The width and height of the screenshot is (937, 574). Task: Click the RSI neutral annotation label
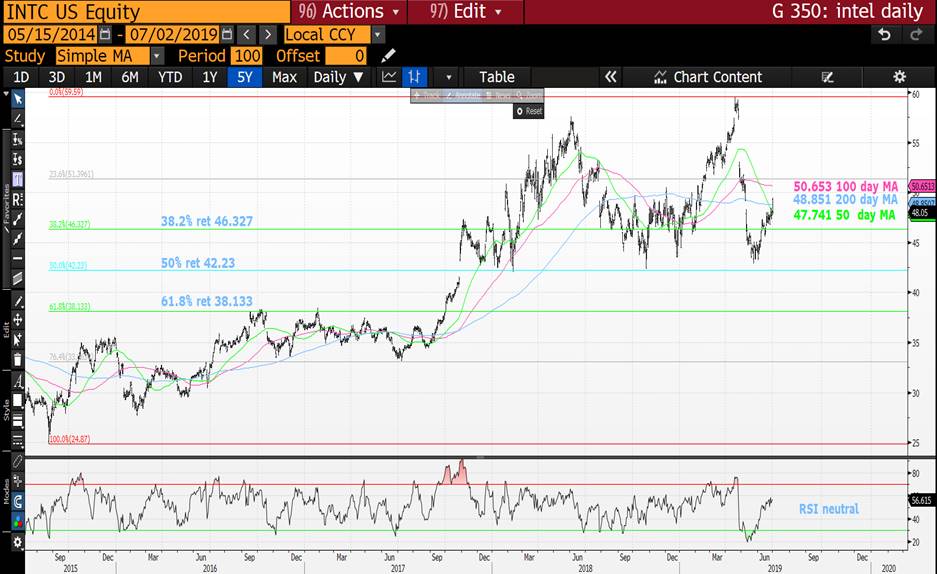(x=829, y=509)
